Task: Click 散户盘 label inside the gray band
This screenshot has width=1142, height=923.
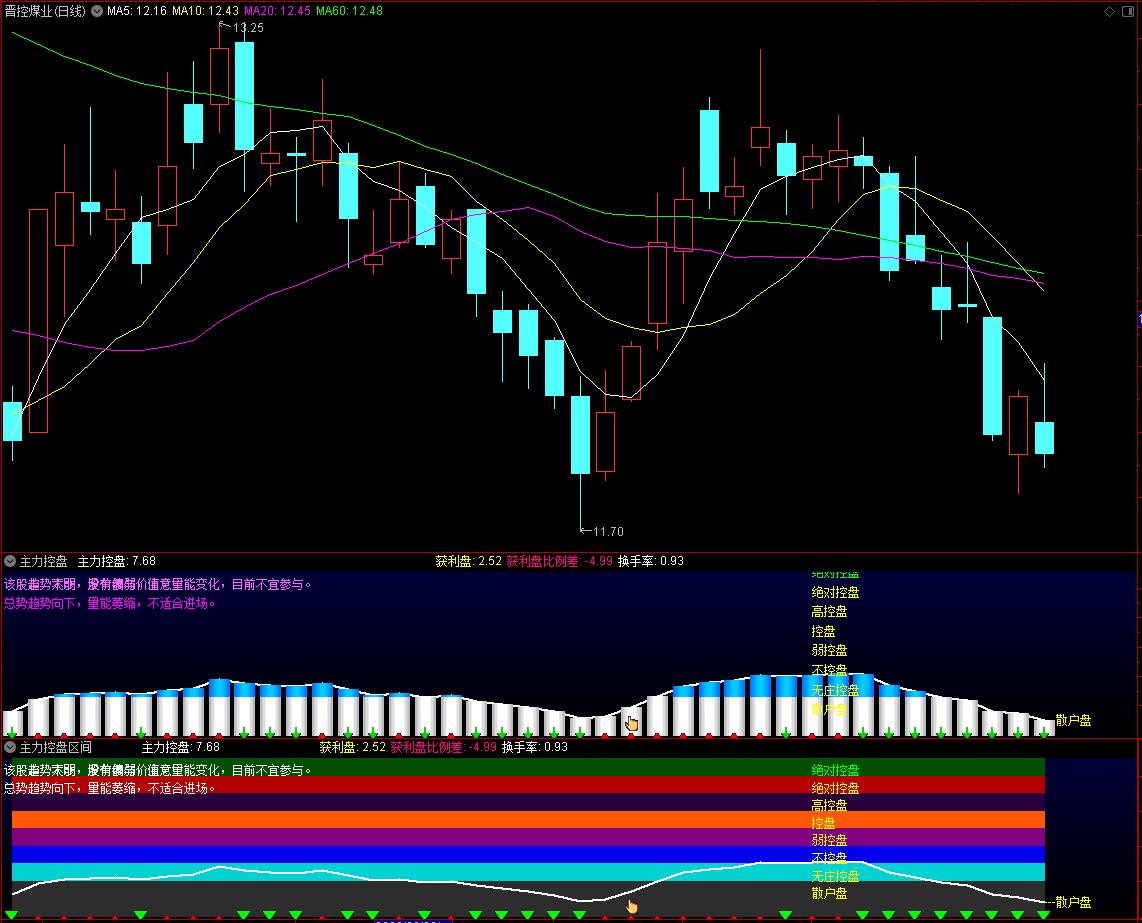Action: tap(830, 893)
